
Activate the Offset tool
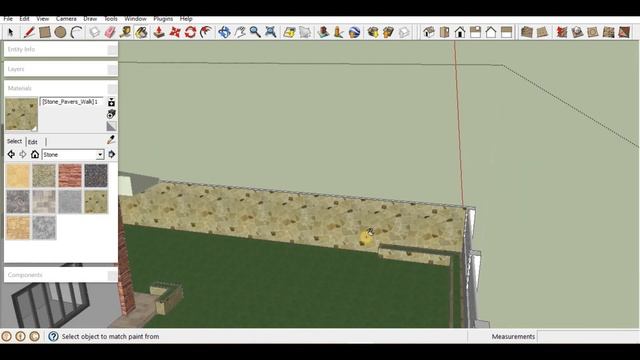click(206, 32)
